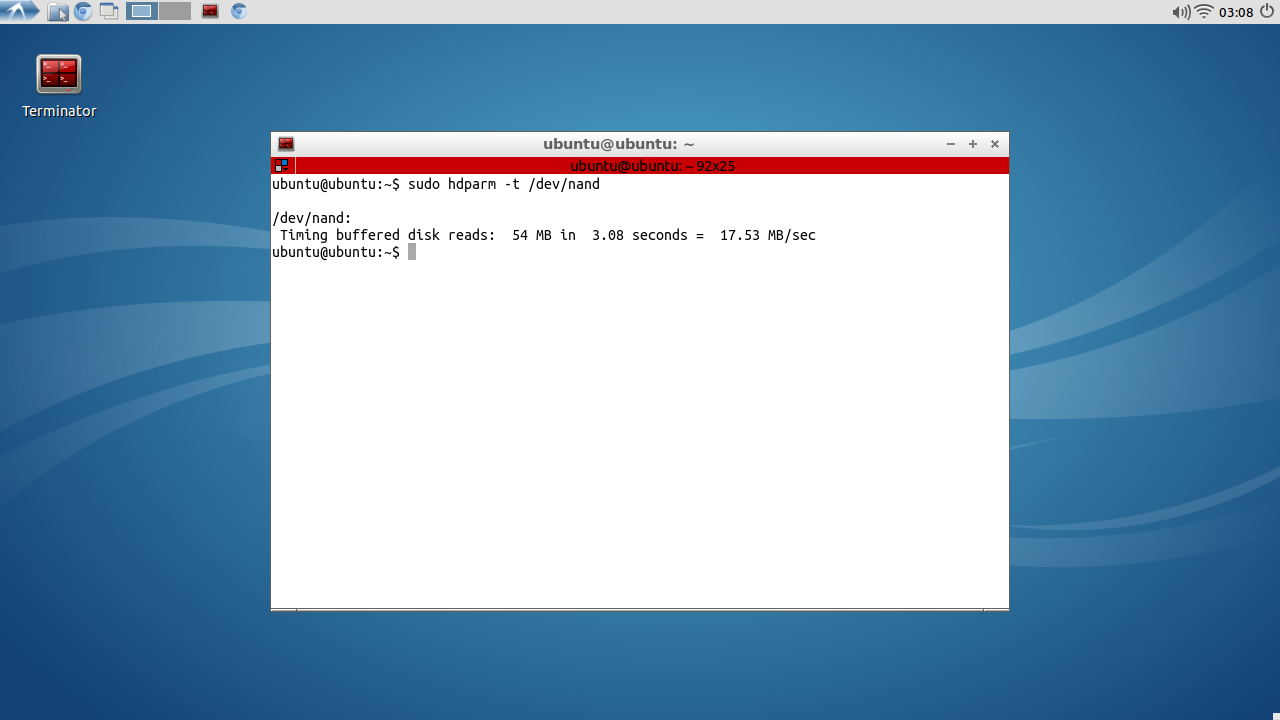Switch to the first workspace in pager
The width and height of the screenshot is (1280, 720).
click(x=142, y=12)
